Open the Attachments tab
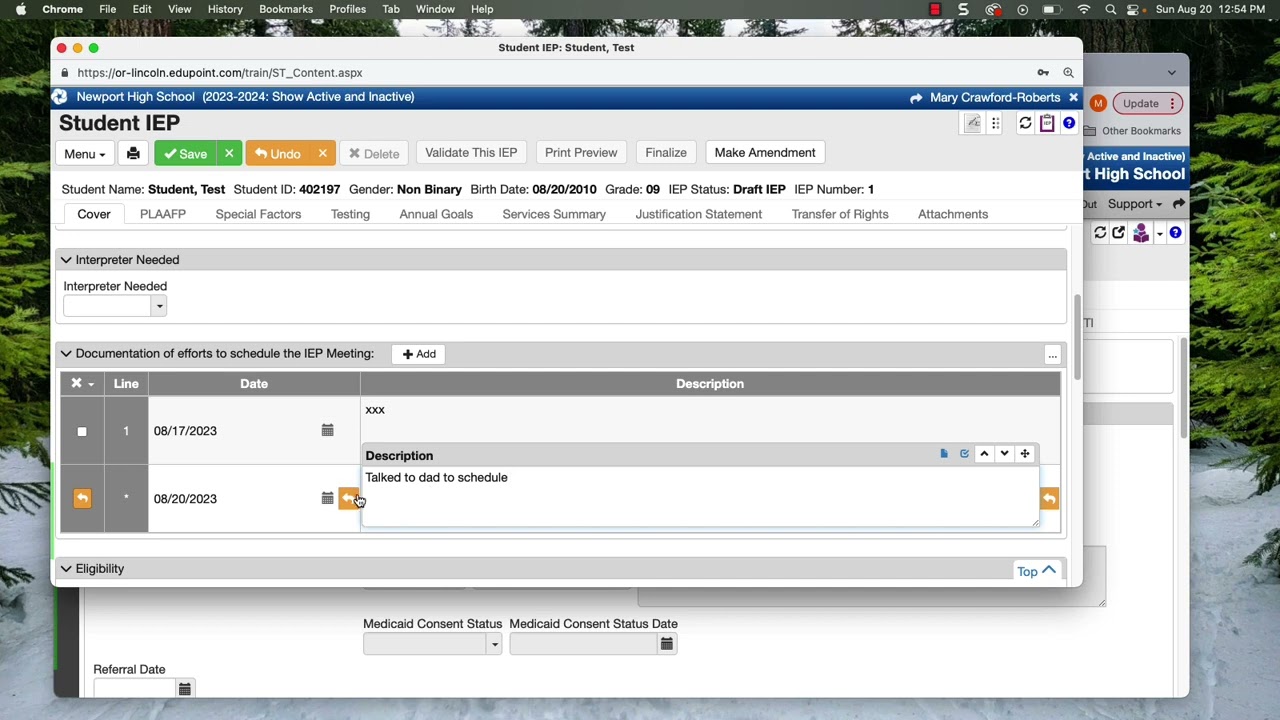Screen dimensions: 1280x720 pyautogui.click(x=953, y=214)
